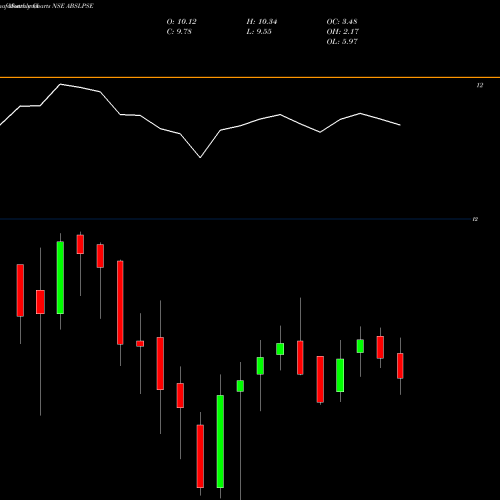Click the 12 label beside the dark blue line
Image resolution: width=500 pixels, height=500 pixels.
[475, 219]
